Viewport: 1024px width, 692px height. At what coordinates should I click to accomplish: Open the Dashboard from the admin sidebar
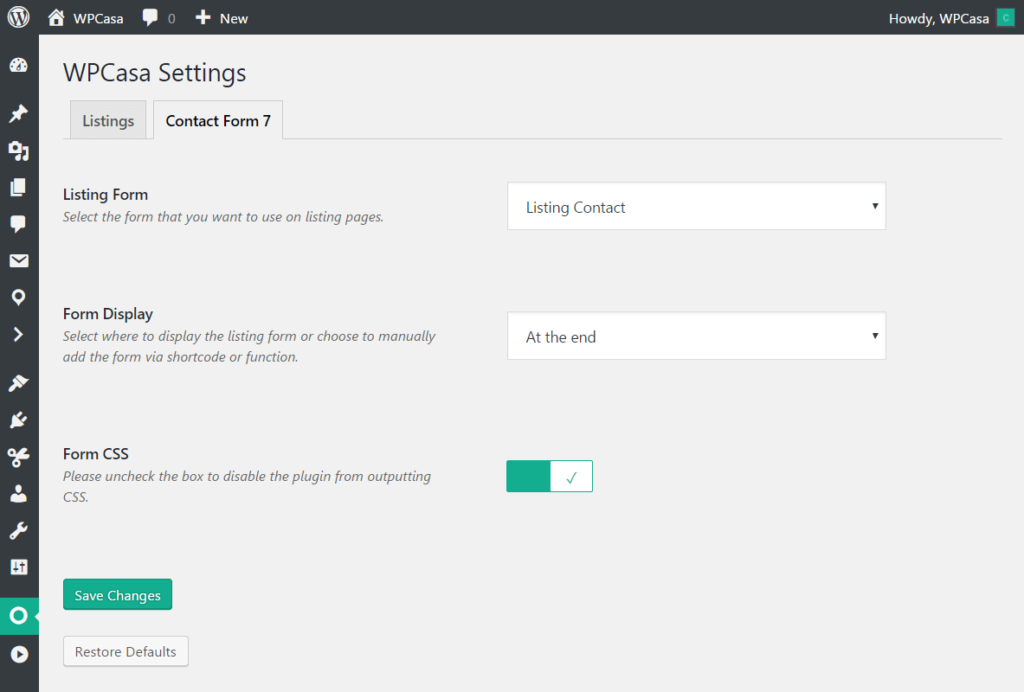click(x=19, y=64)
